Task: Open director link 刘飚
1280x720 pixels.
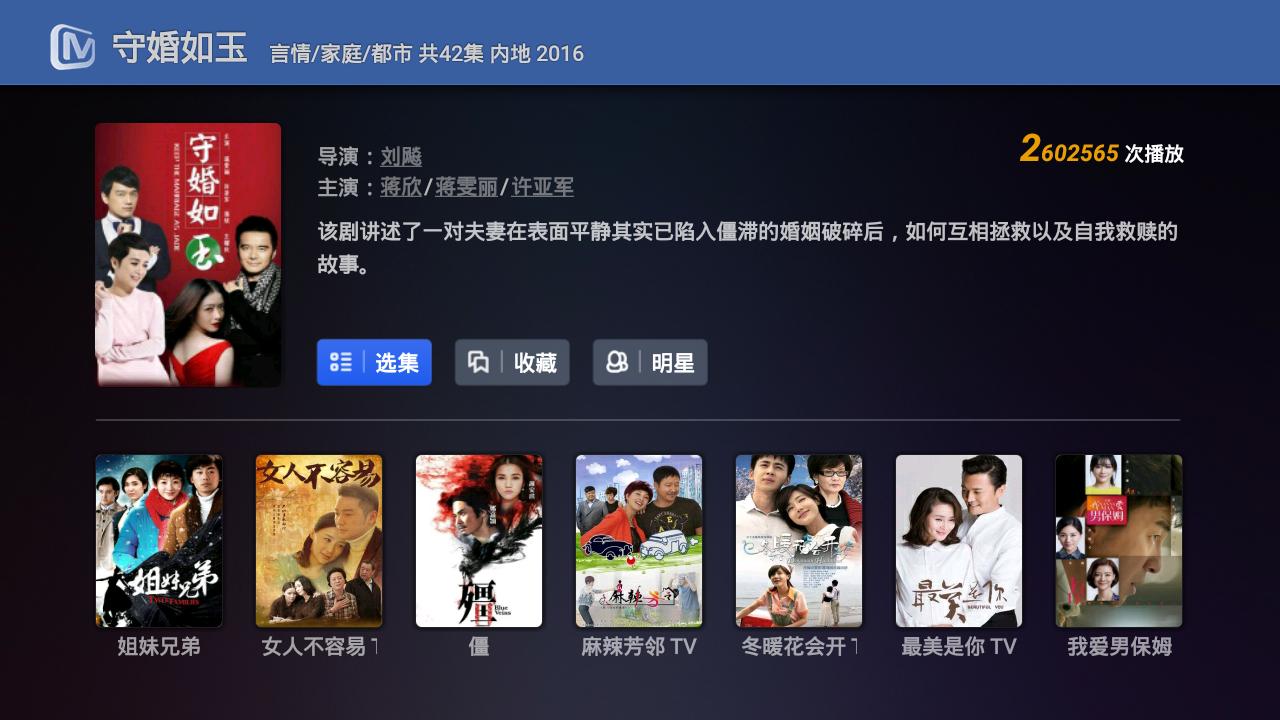Action: 401,157
